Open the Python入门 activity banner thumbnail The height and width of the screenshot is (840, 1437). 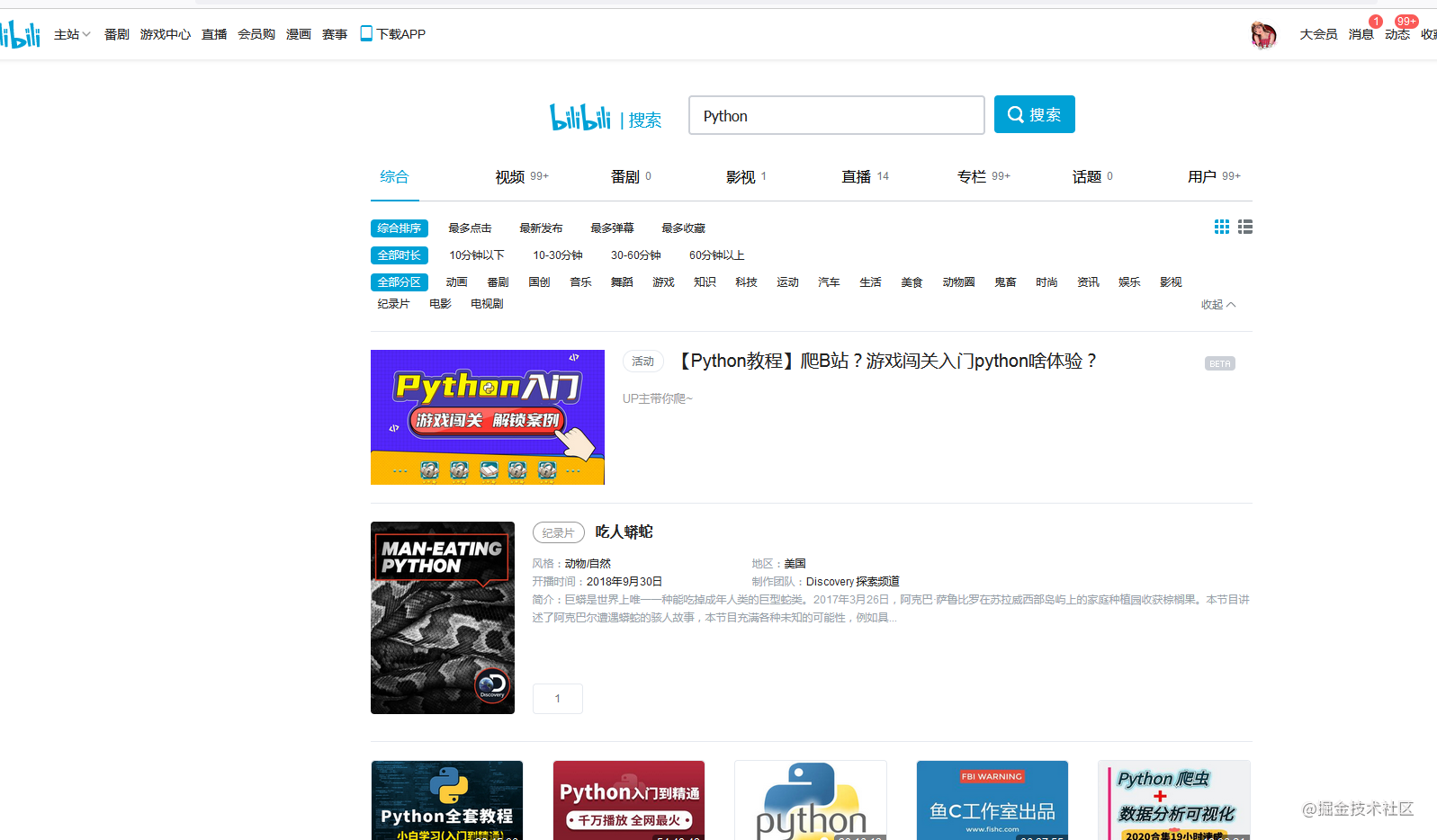click(x=488, y=417)
